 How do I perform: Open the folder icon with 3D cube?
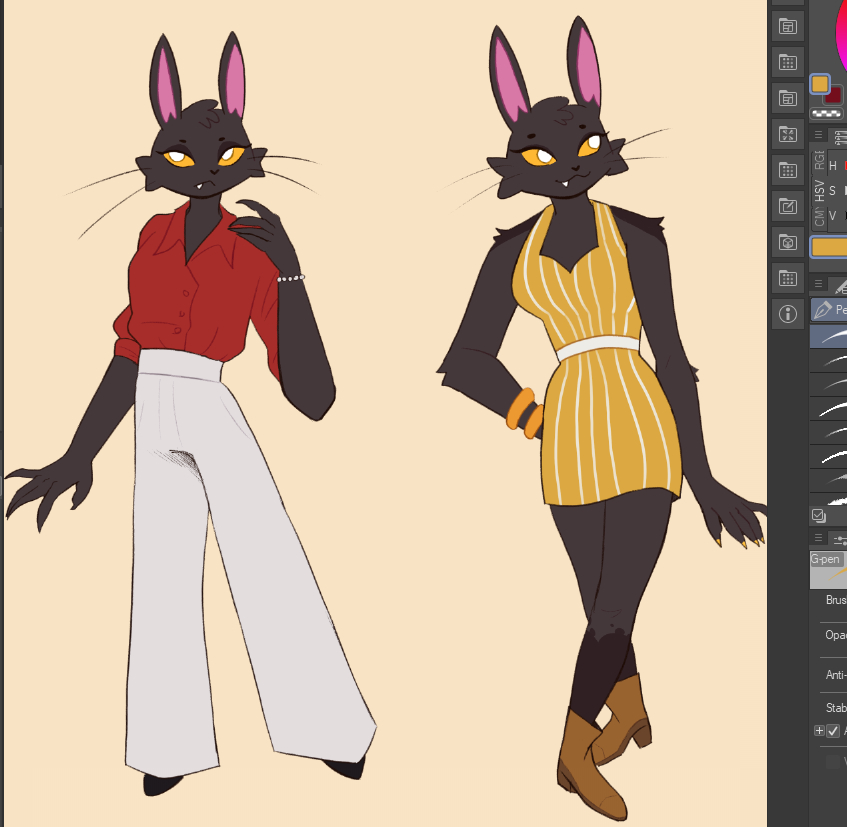click(787, 242)
